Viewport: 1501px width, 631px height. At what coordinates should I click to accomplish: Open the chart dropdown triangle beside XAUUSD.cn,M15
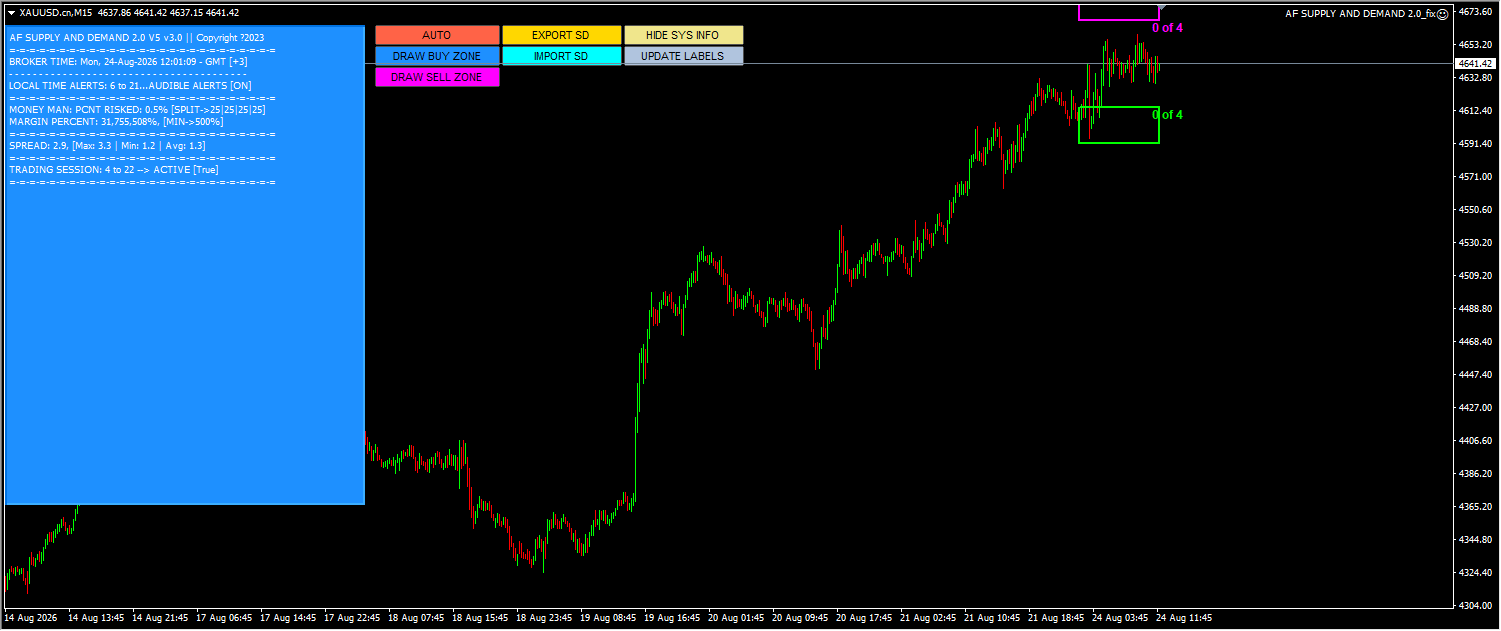[x=11, y=13]
